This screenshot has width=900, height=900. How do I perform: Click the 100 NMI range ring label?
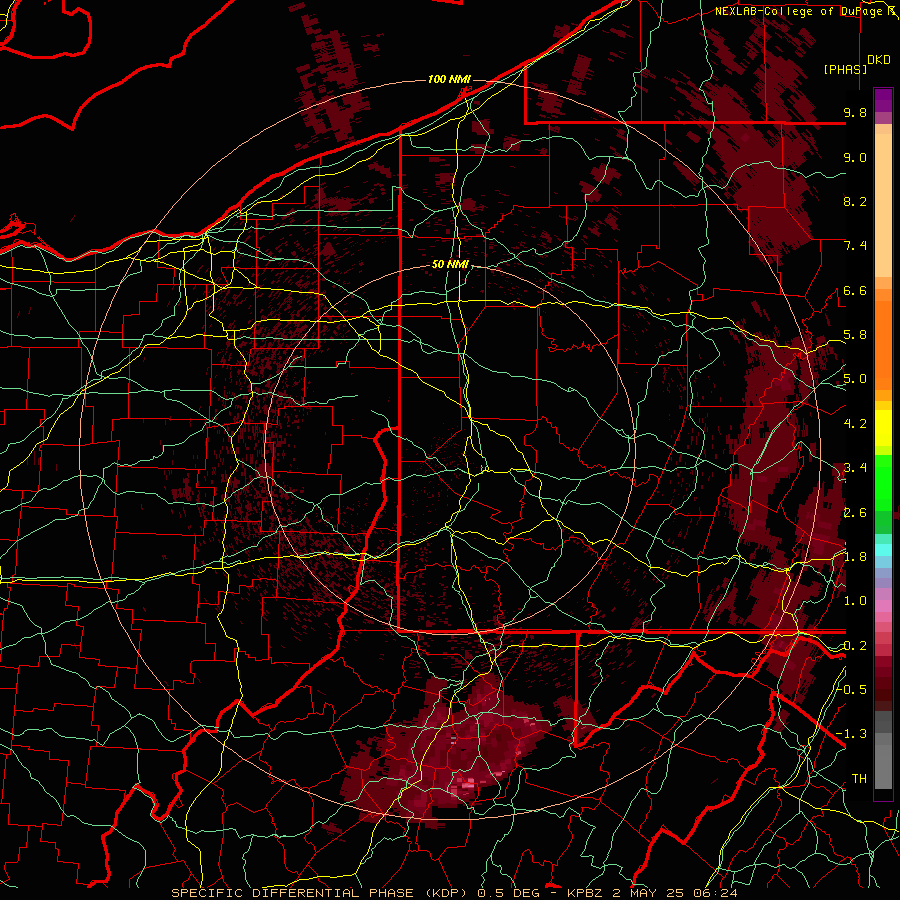pos(449,79)
